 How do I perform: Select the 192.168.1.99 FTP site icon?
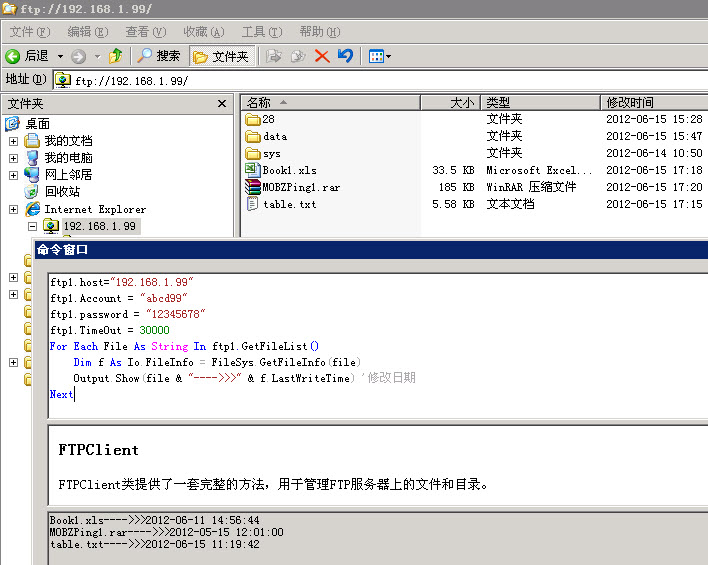click(51, 226)
